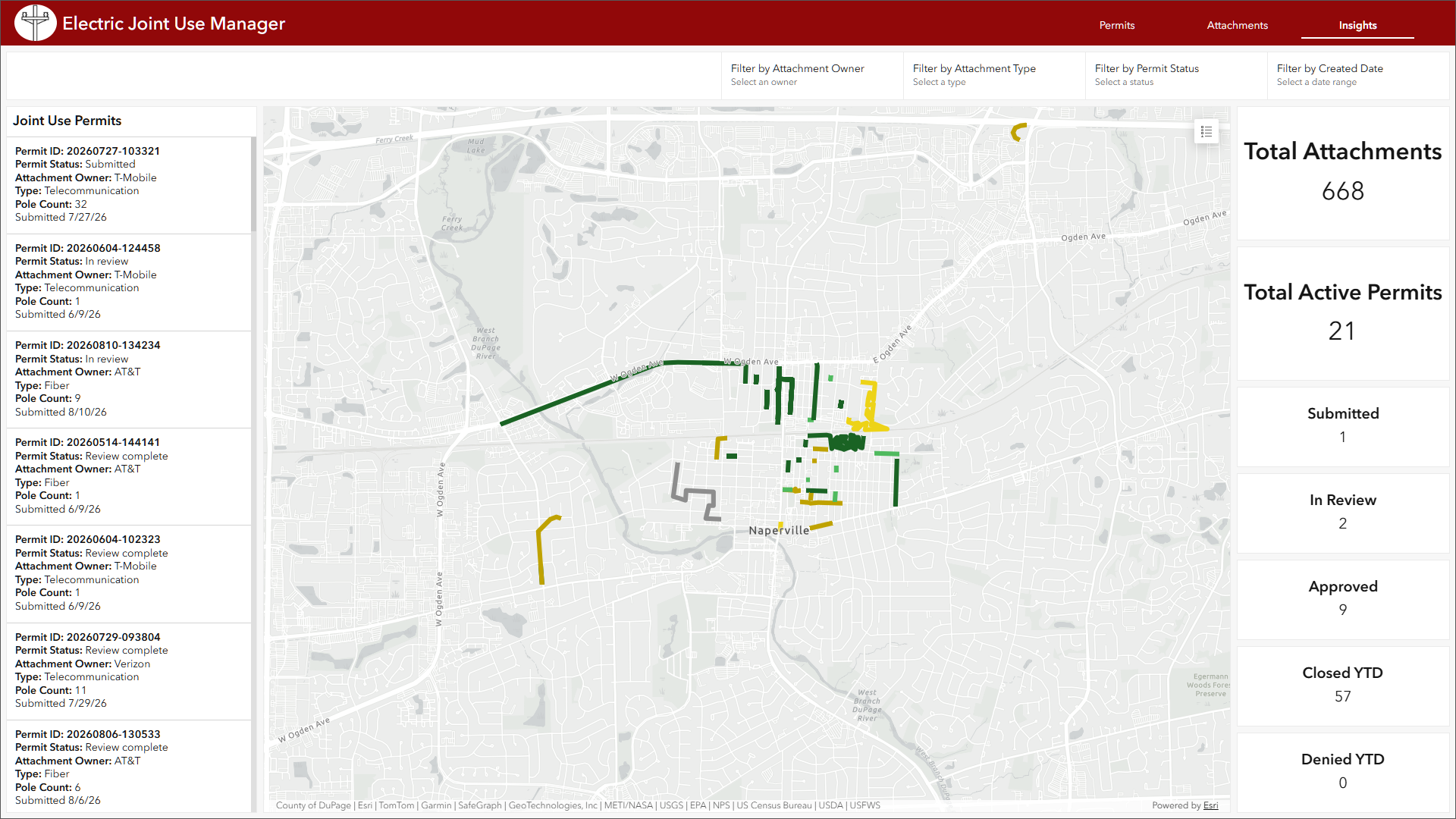
Task: Click the Denied YTD count card
Action: [1343, 772]
